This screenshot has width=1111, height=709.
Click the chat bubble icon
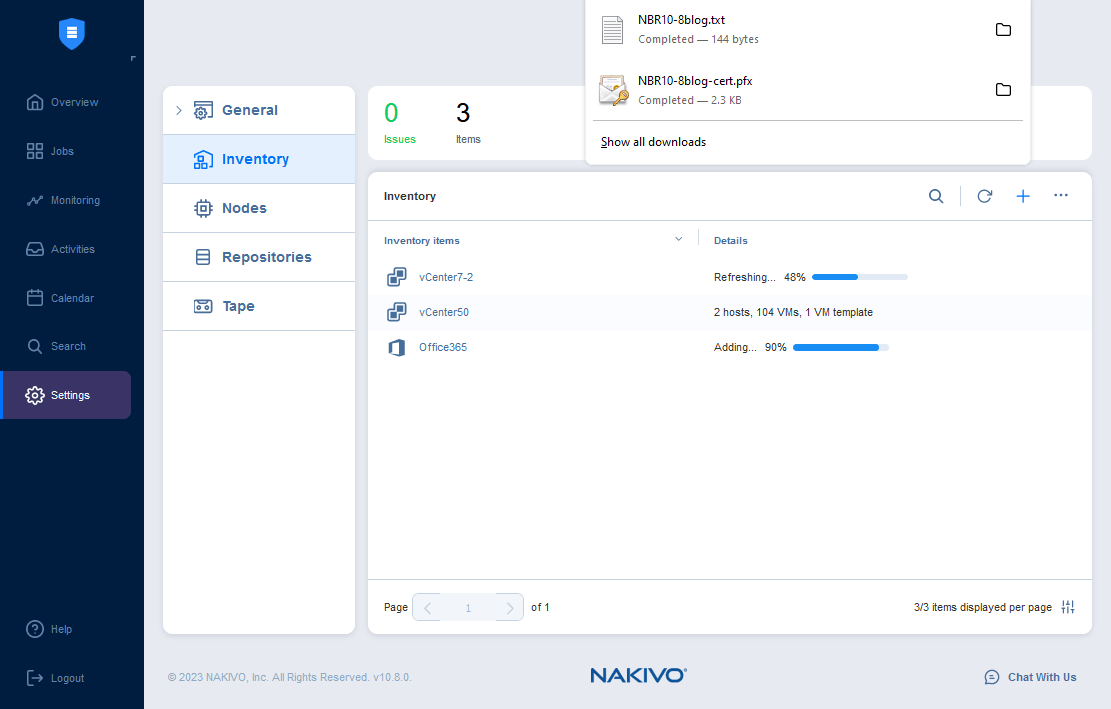(x=992, y=678)
